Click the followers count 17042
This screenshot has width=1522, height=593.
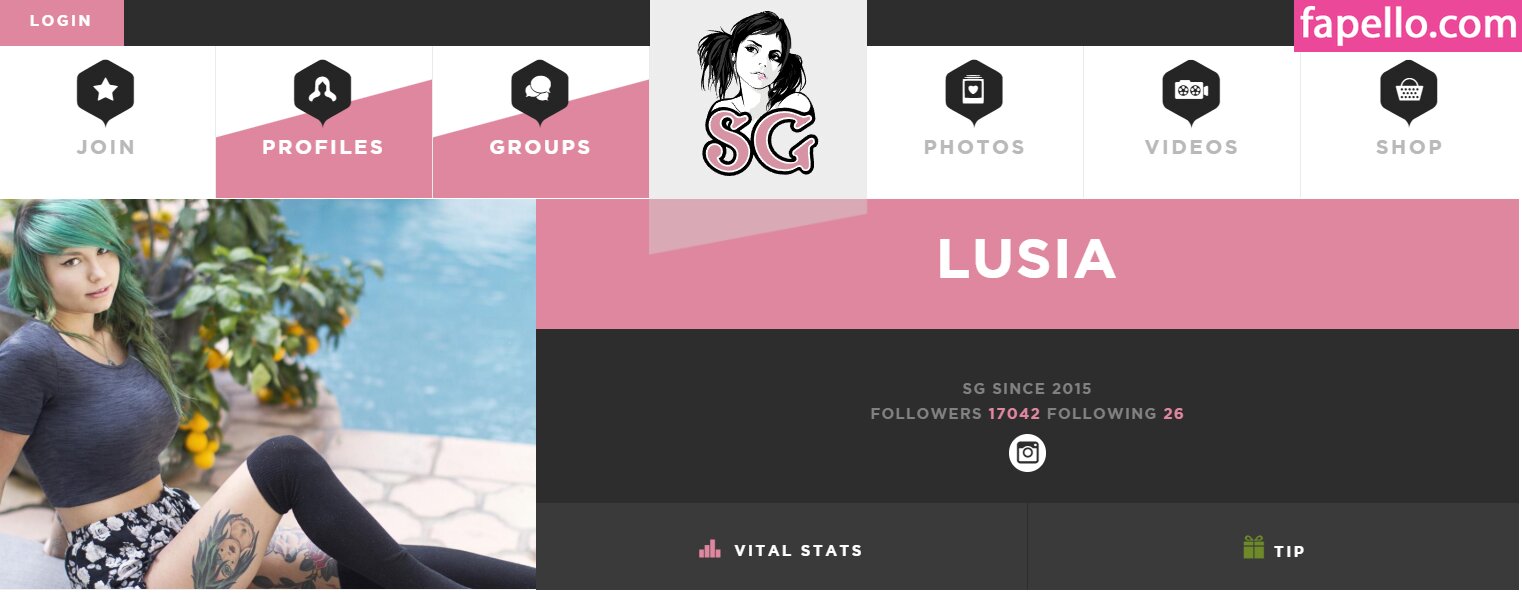tap(1014, 413)
